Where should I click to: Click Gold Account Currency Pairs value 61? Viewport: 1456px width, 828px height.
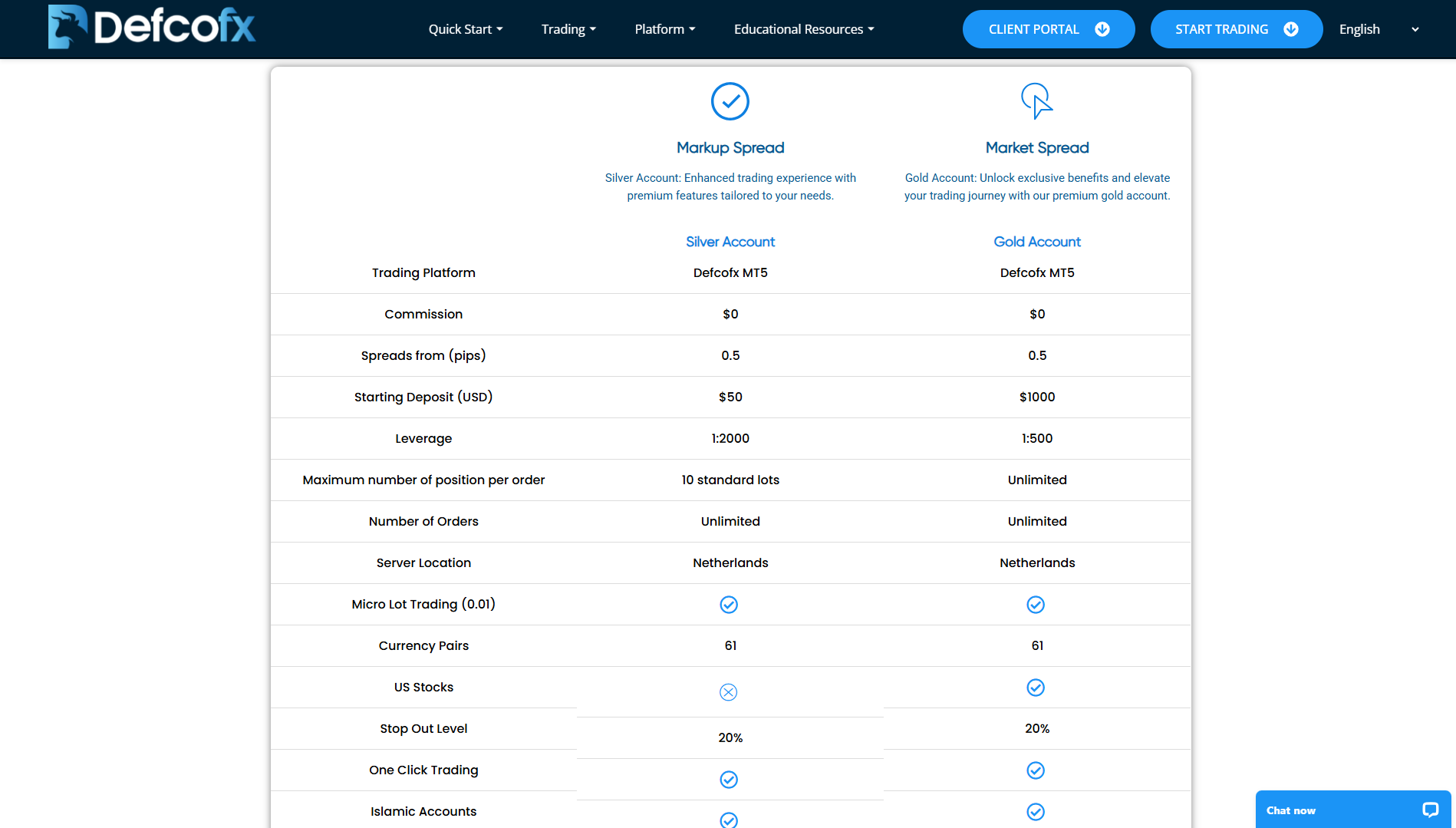point(1037,645)
